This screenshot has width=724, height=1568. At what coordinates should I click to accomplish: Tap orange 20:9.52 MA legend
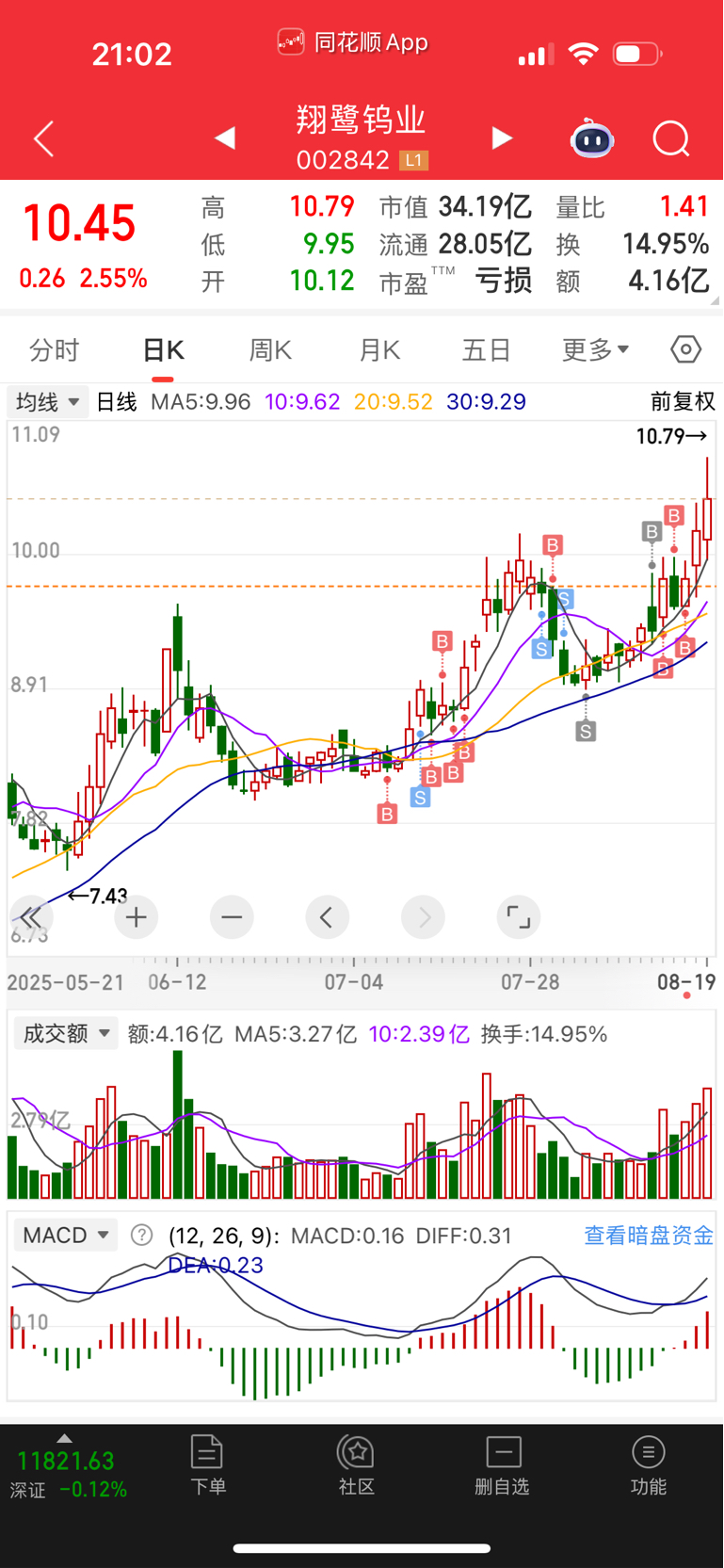[x=394, y=402]
